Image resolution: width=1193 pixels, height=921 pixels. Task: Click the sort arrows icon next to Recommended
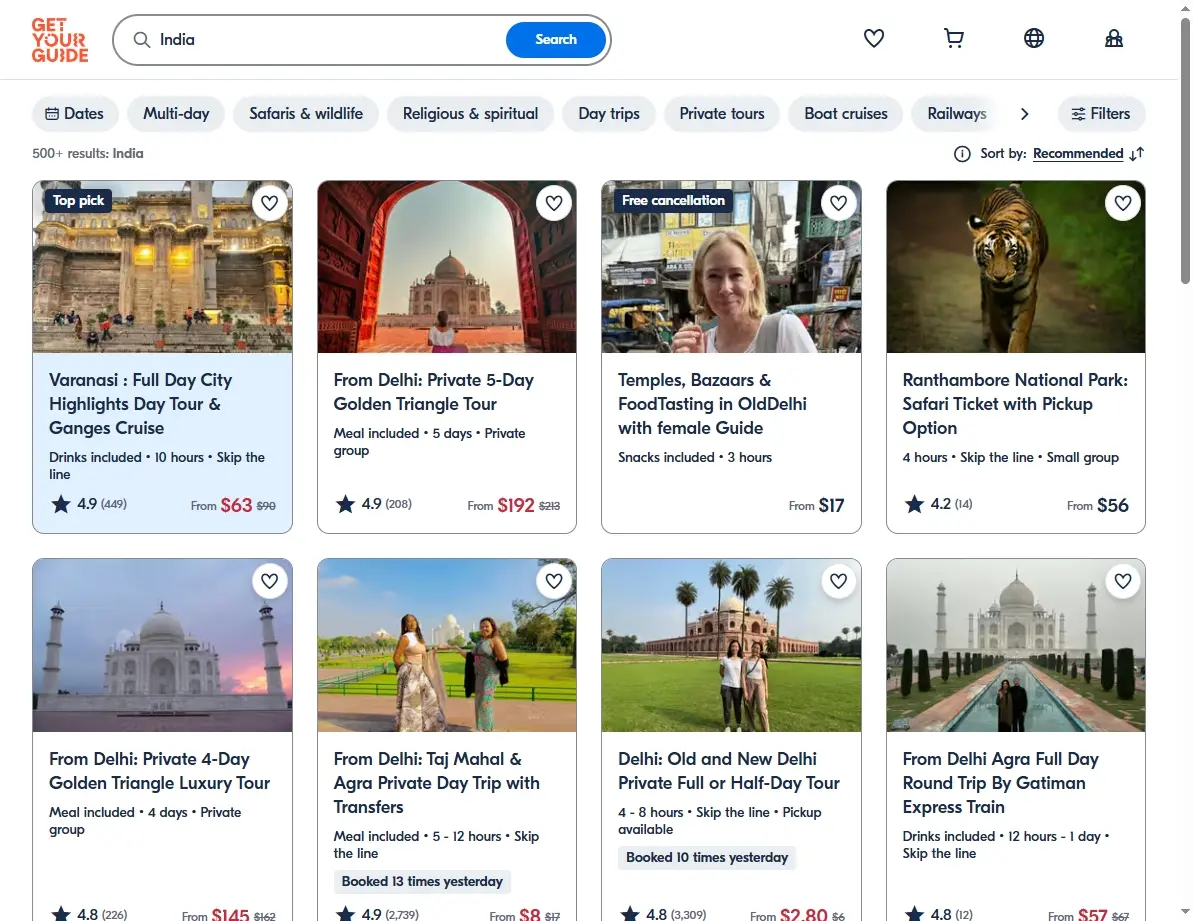1137,154
